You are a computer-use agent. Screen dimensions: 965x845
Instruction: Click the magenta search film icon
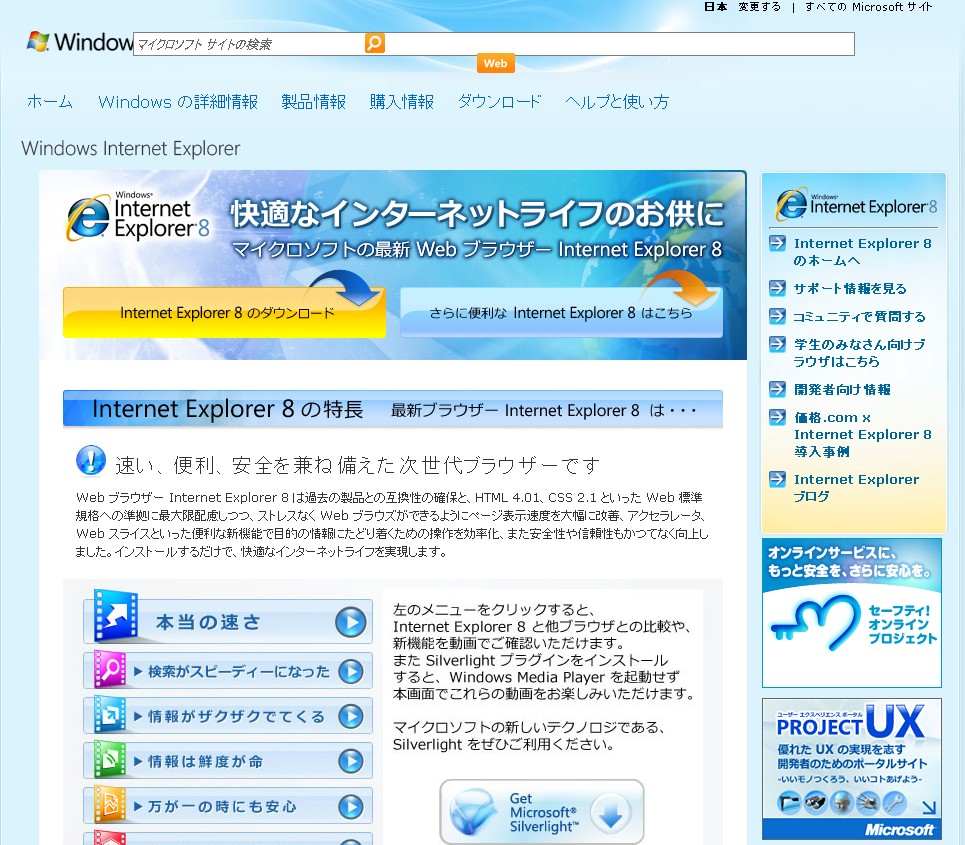coord(110,669)
